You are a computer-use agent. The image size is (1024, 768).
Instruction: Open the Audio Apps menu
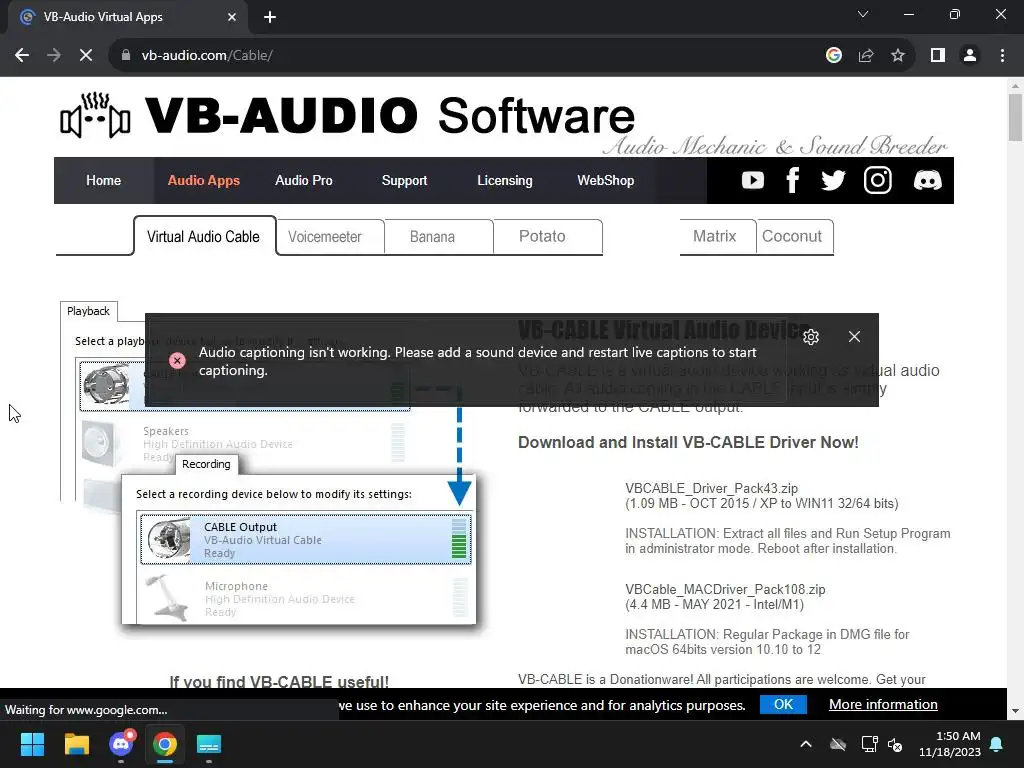pyautogui.click(x=204, y=180)
